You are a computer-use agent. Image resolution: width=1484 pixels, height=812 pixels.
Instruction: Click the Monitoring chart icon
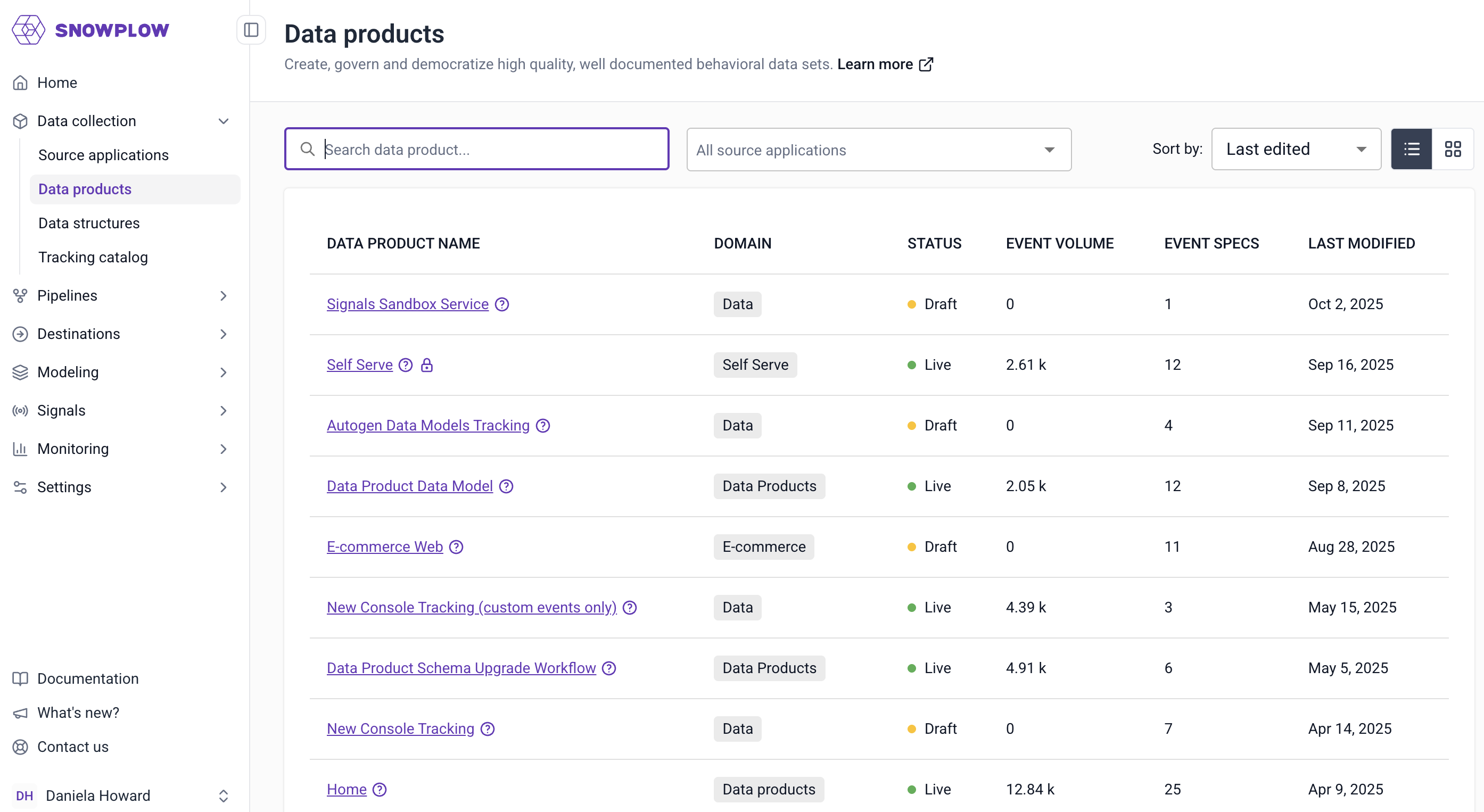click(x=20, y=449)
